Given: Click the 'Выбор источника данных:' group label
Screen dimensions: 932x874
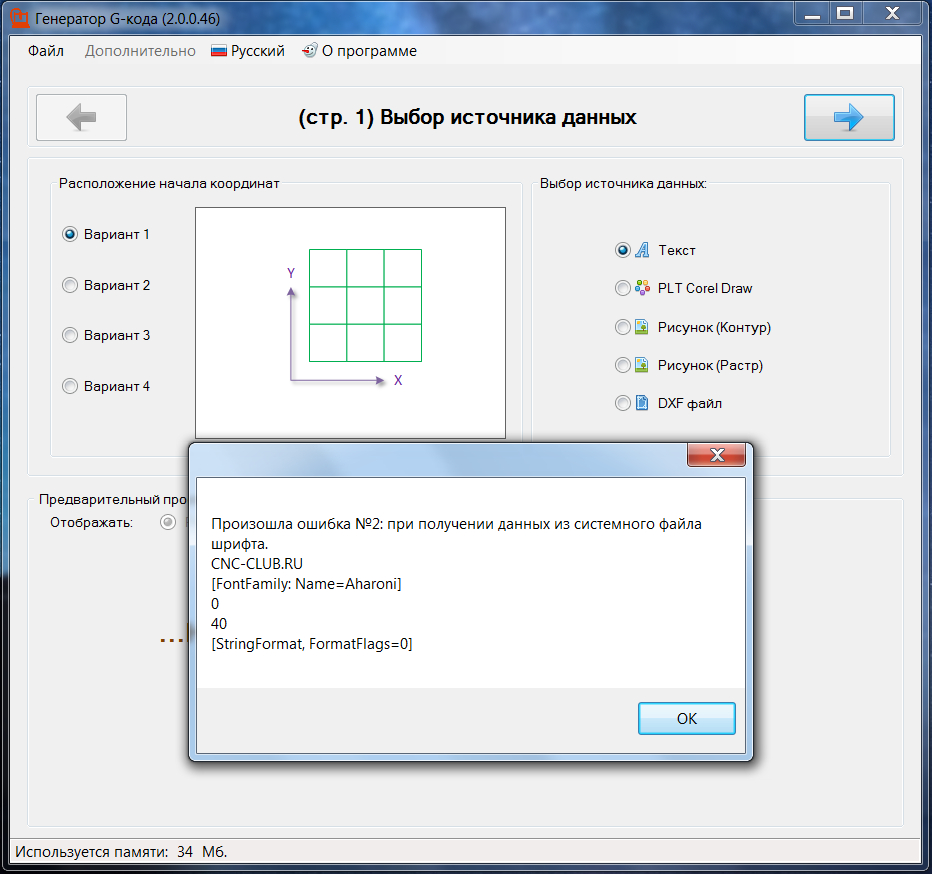Looking at the screenshot, I should click(623, 184).
